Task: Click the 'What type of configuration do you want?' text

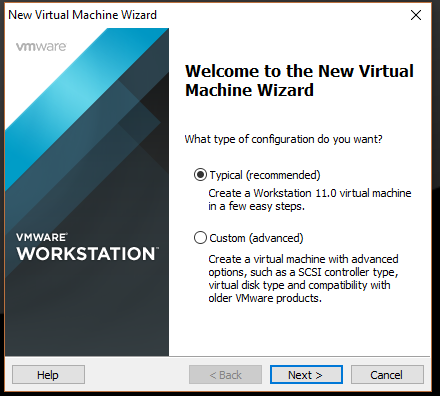Action: click(x=283, y=139)
